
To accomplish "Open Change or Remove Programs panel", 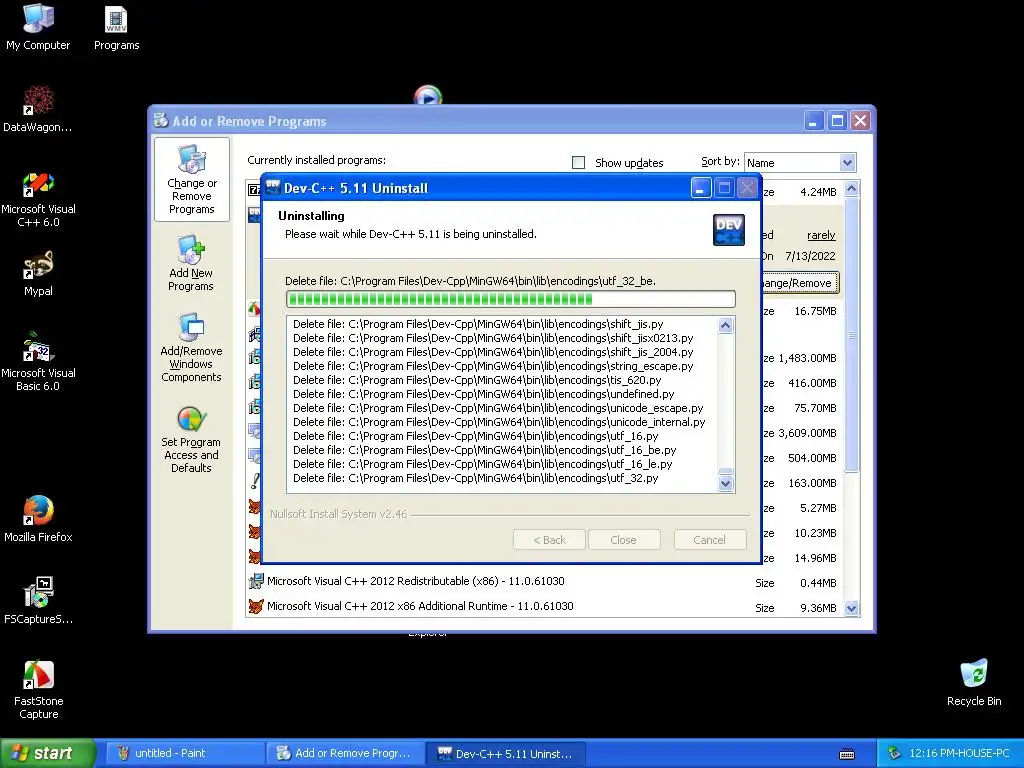I will 191,180.
